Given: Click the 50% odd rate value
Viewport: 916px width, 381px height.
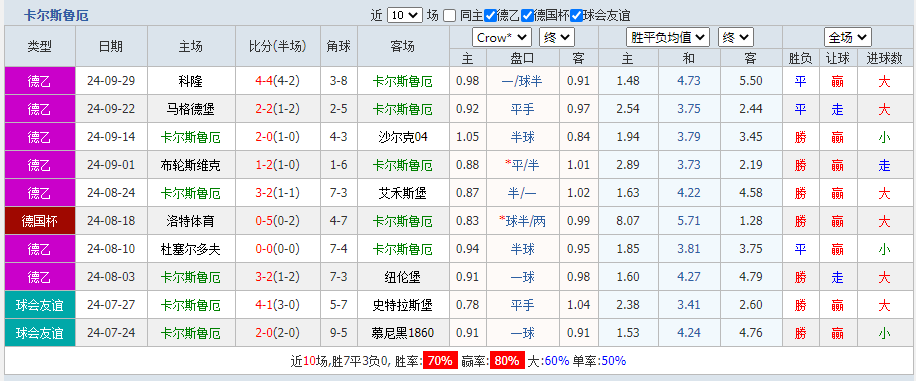Looking at the screenshot, I should point(613,361).
